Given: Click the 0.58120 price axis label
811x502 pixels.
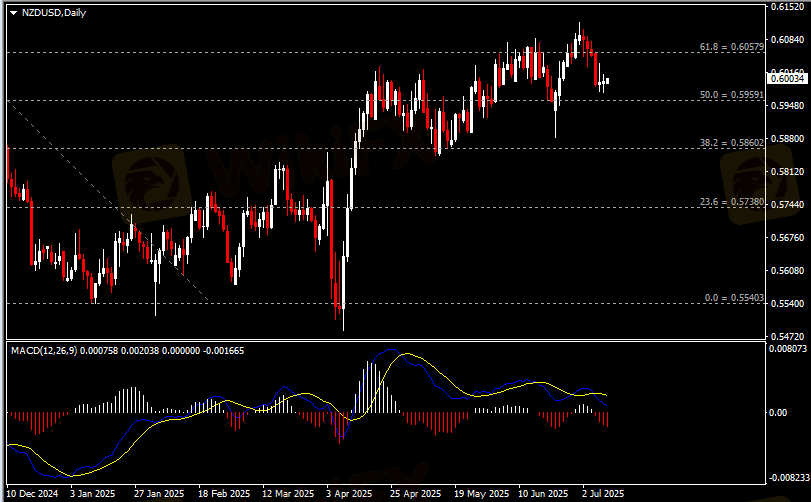Looking at the screenshot, I should [786, 172].
